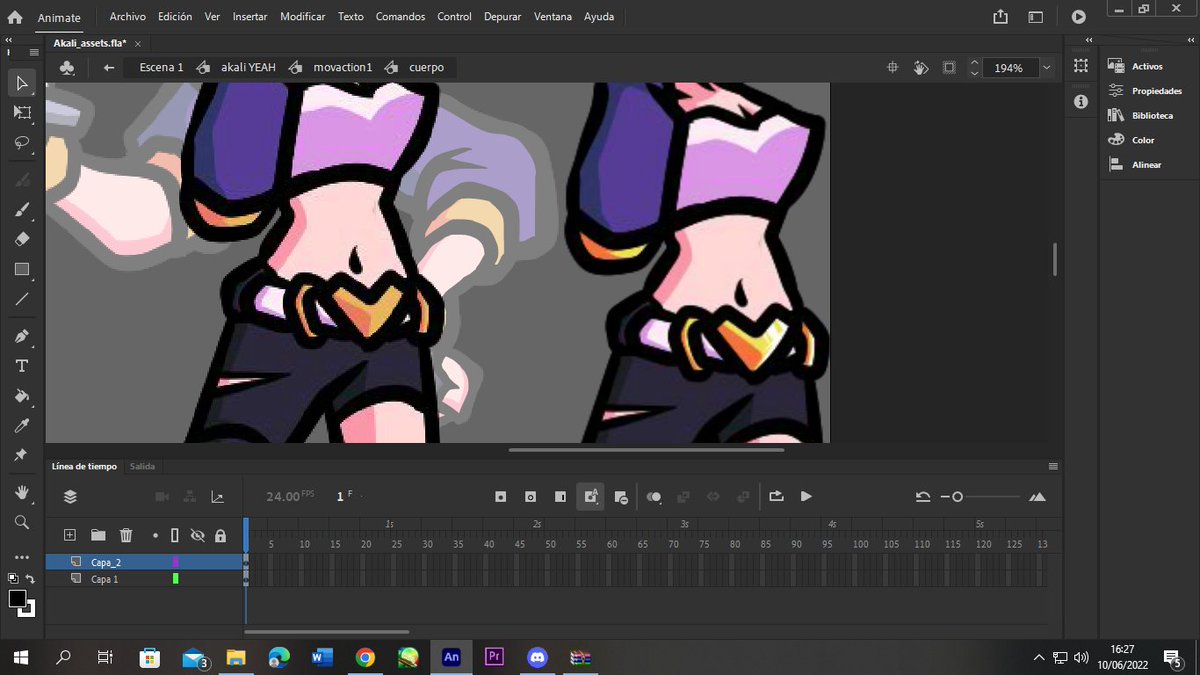Toggle visibility for all layers
Image resolution: width=1200 pixels, height=675 pixels.
pos(198,536)
